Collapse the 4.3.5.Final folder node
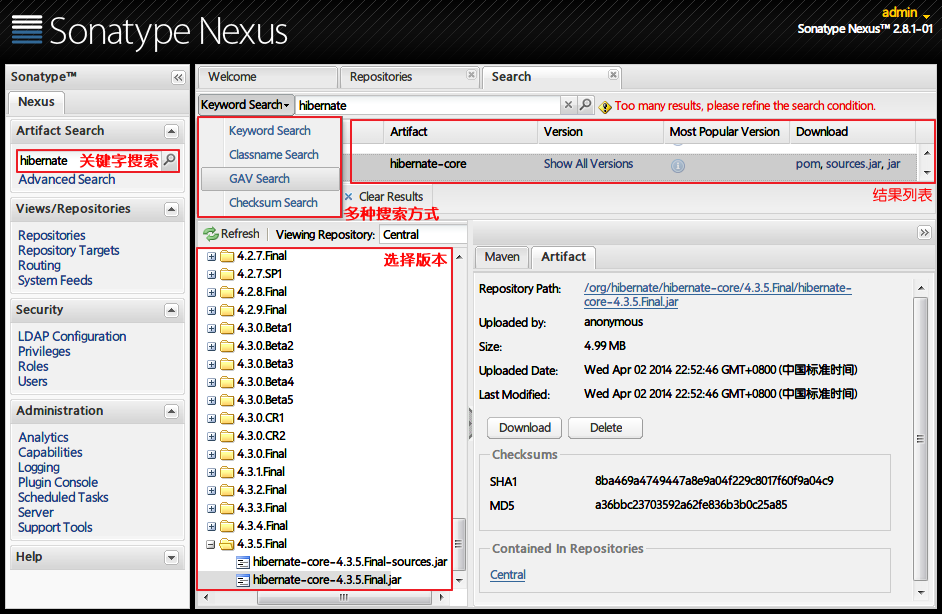Image resolution: width=942 pixels, height=614 pixels. click(x=211, y=544)
